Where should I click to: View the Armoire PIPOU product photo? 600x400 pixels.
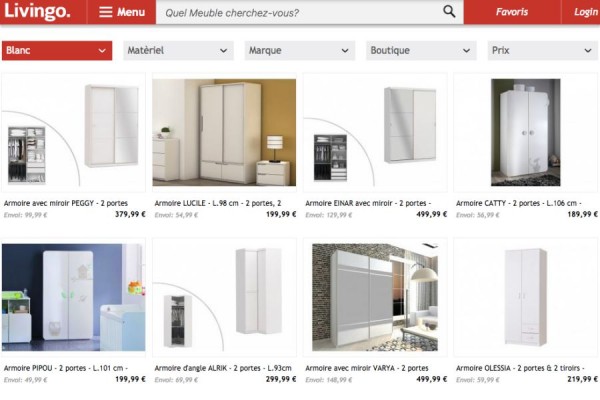click(x=74, y=297)
